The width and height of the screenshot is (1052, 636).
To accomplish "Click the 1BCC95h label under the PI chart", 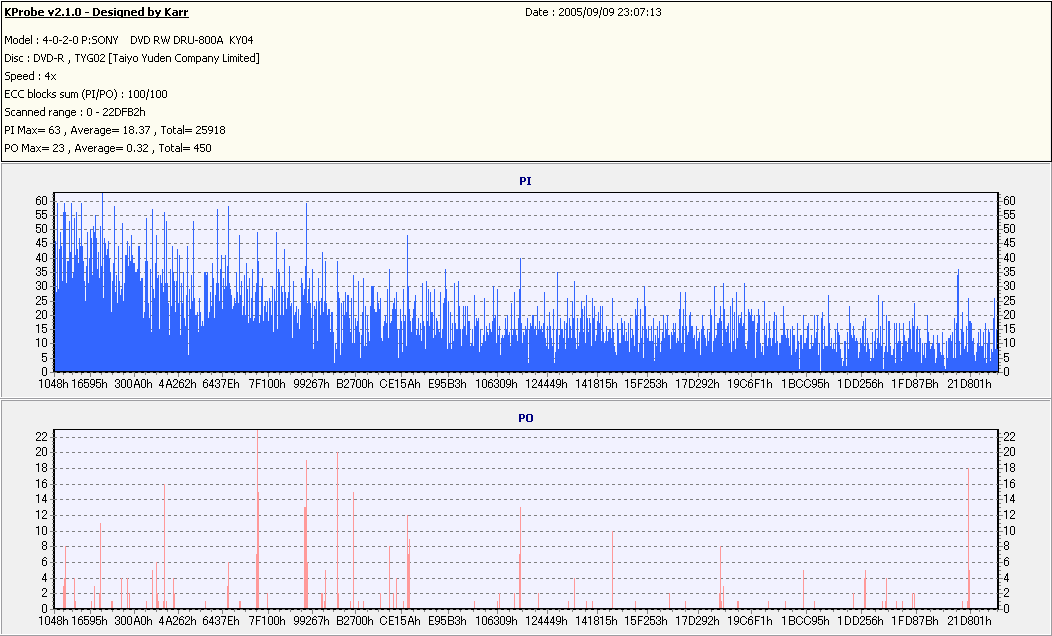I will [804, 384].
